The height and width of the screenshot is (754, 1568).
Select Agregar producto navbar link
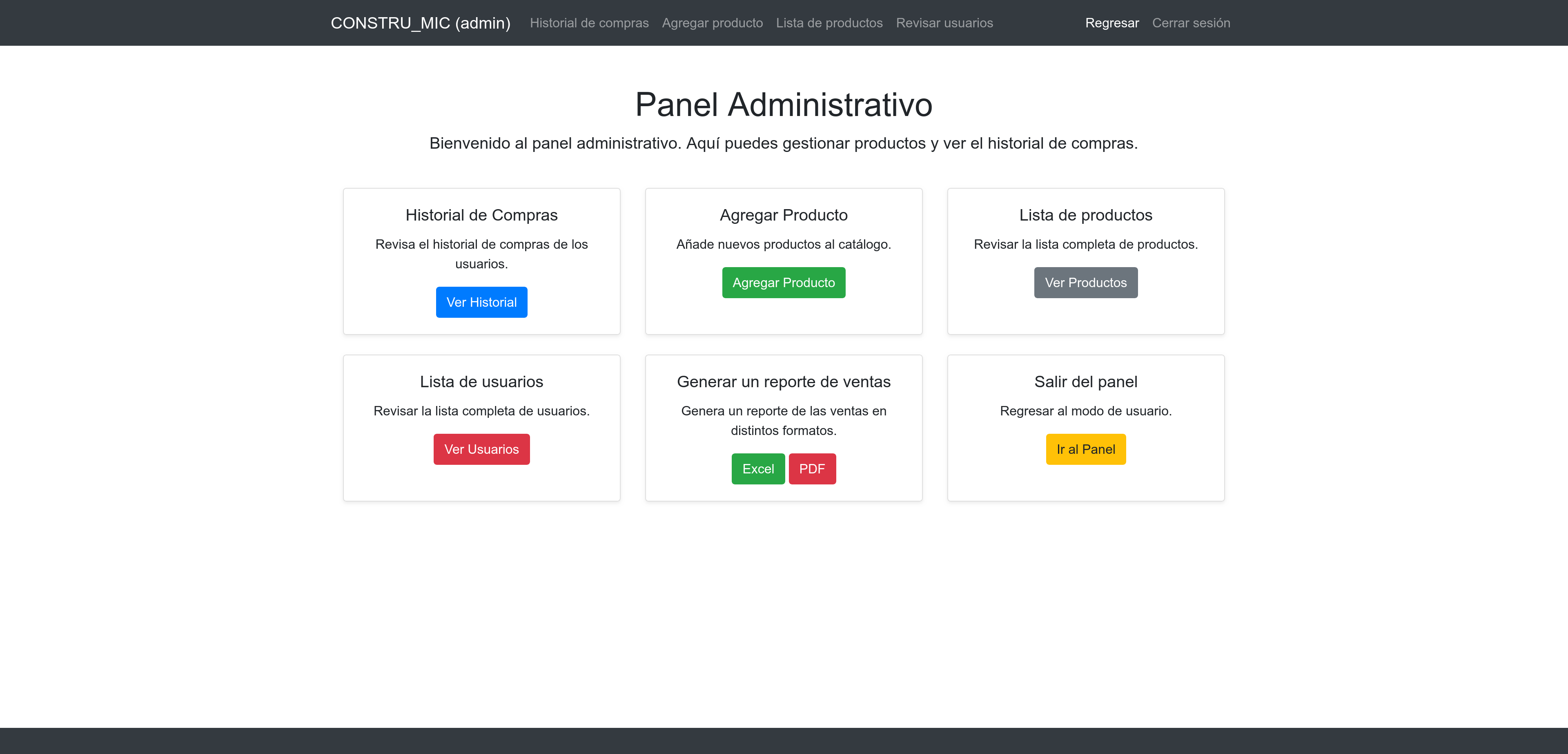(712, 23)
